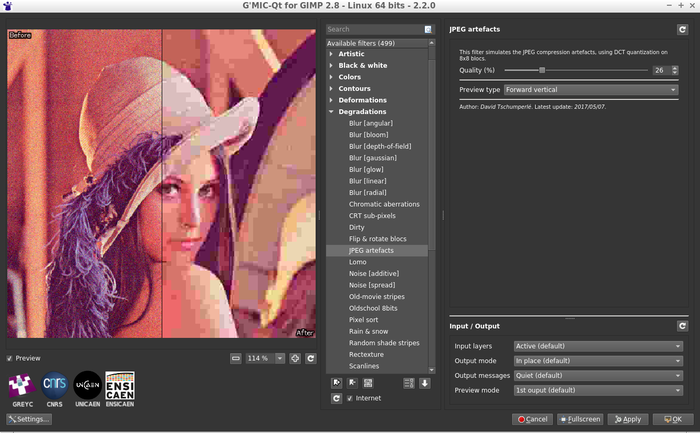Open the Preview type dropdown
The image size is (700, 433).
pos(597,89)
